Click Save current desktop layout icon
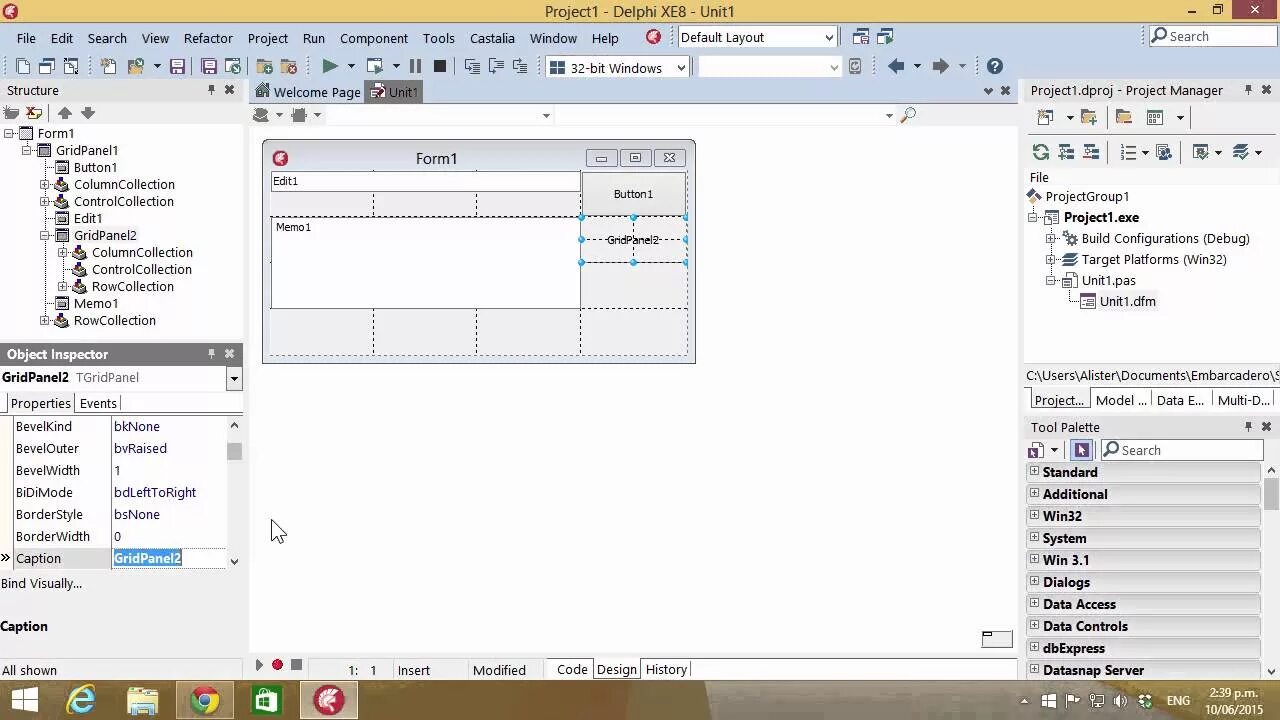Viewport: 1280px width, 720px height. [x=861, y=37]
